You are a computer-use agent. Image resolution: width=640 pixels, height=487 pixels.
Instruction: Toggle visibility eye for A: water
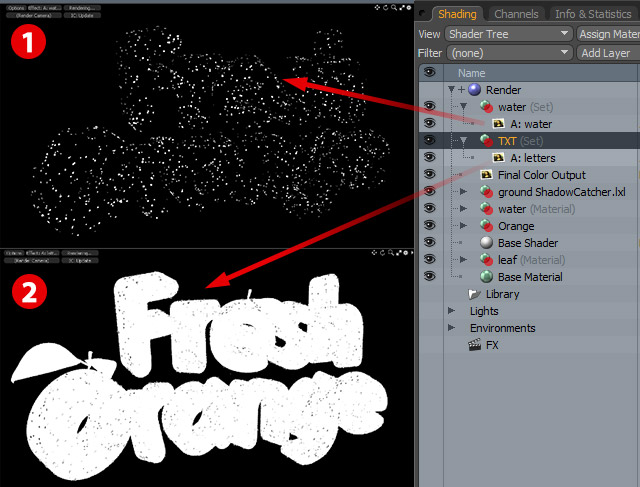[x=429, y=123]
